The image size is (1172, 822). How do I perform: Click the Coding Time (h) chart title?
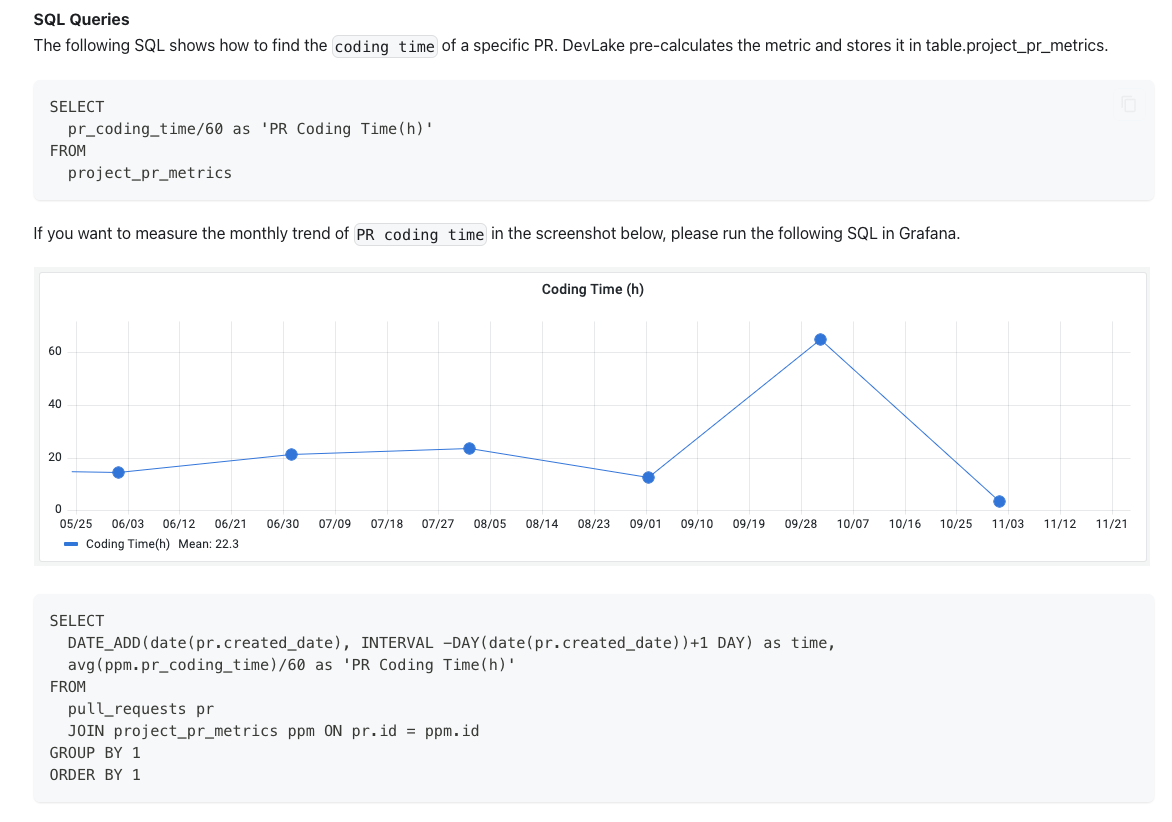pos(593,289)
